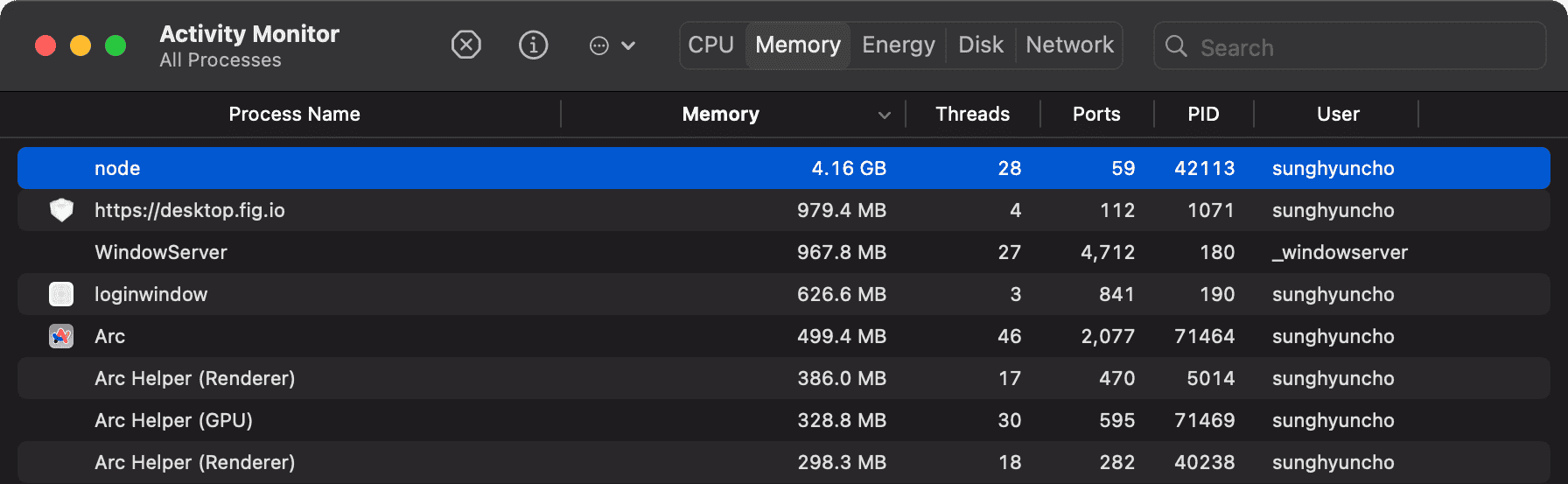Sort by Process Name column header
The image size is (1568, 484).
pos(294,114)
